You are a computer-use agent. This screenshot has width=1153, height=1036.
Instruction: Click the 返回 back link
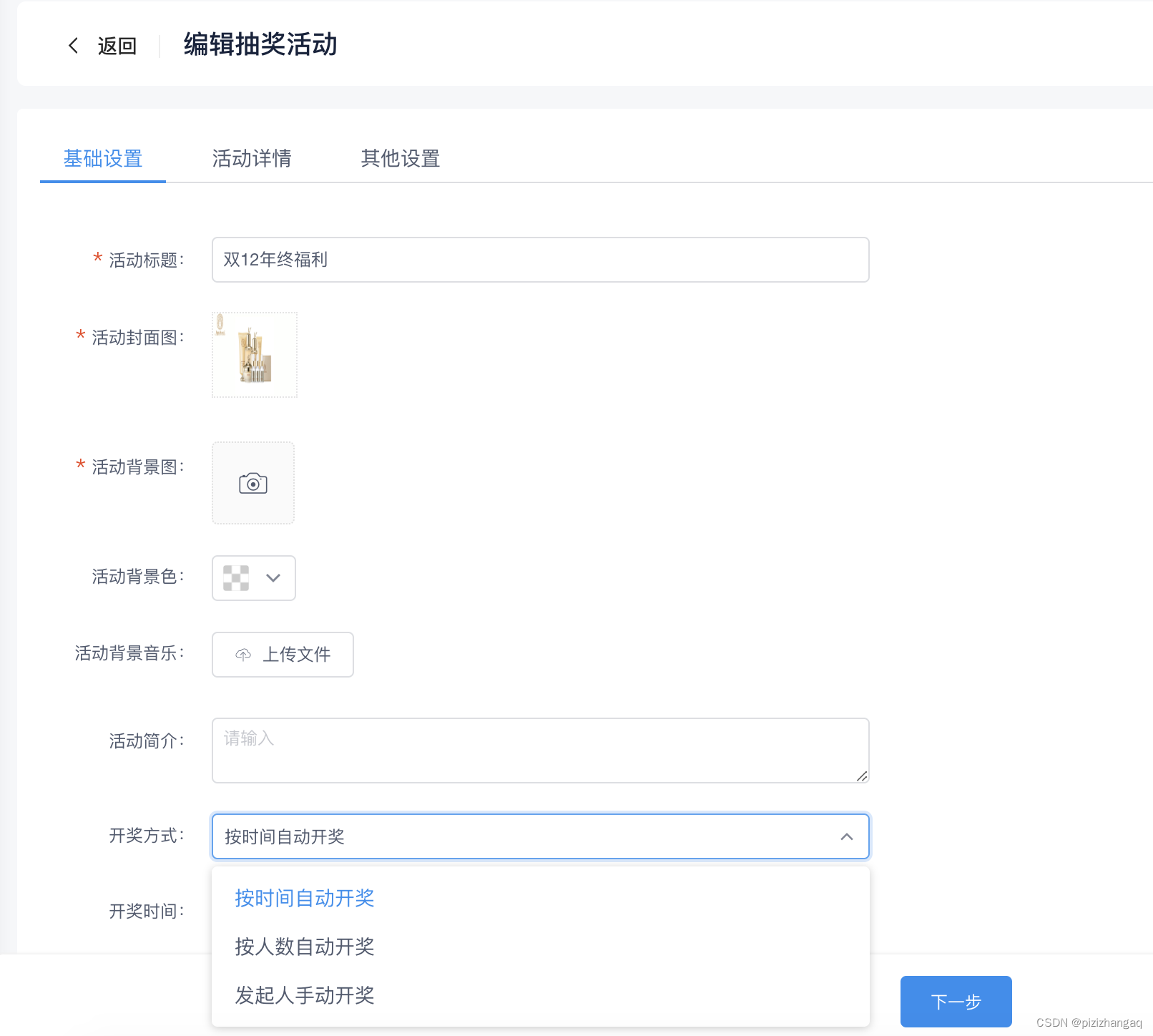click(x=117, y=46)
